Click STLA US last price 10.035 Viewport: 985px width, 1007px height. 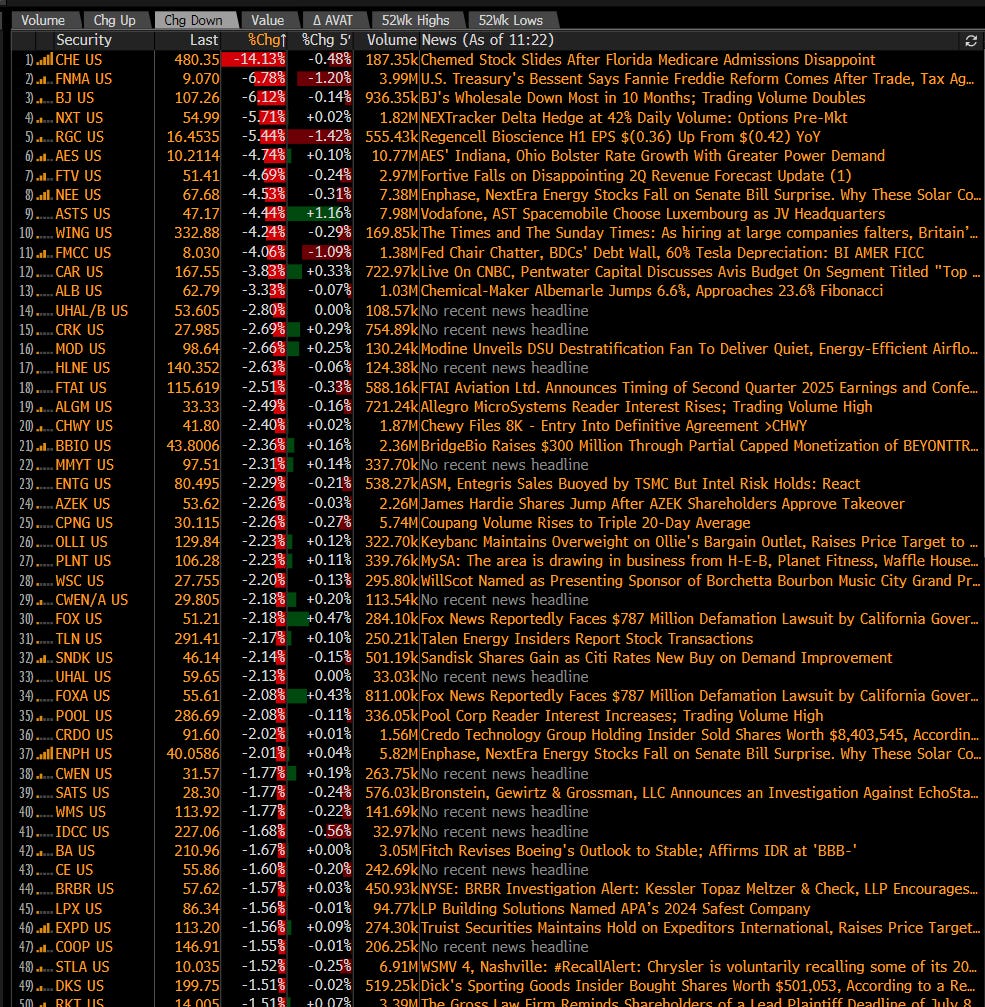click(x=196, y=967)
